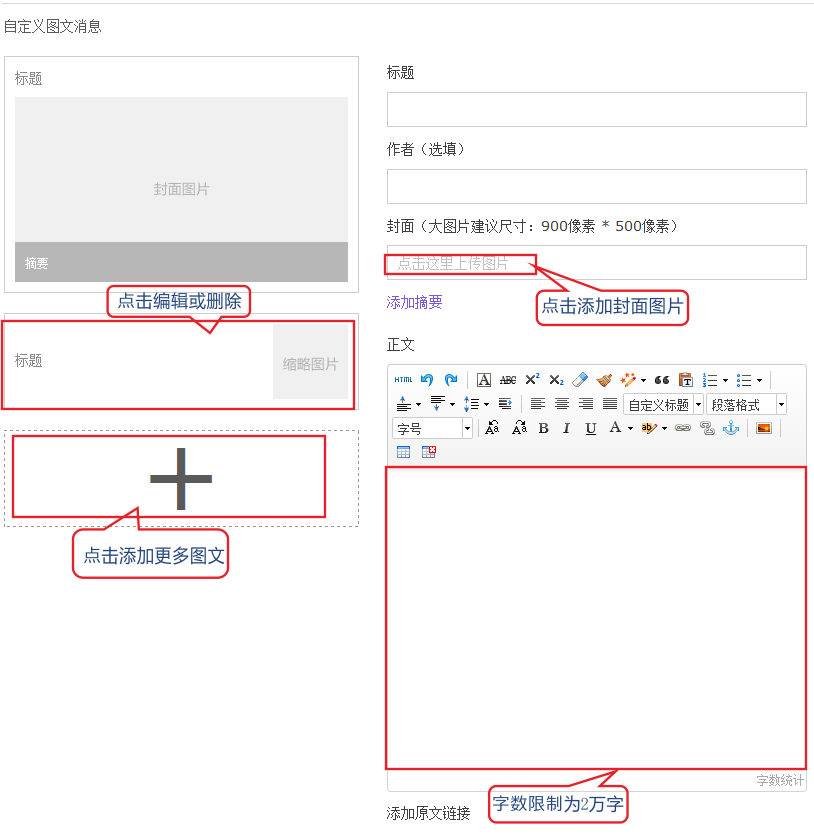This screenshot has width=814, height=839.
Task: Justify text on both sides
Action: pos(610,403)
